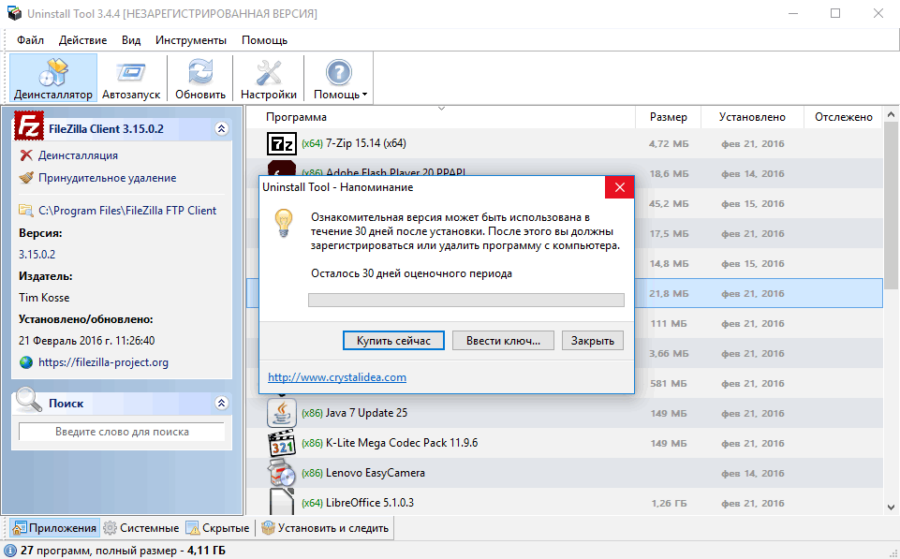Click Купить сейчас button in dialog
The image size is (900, 559).
pos(394,340)
